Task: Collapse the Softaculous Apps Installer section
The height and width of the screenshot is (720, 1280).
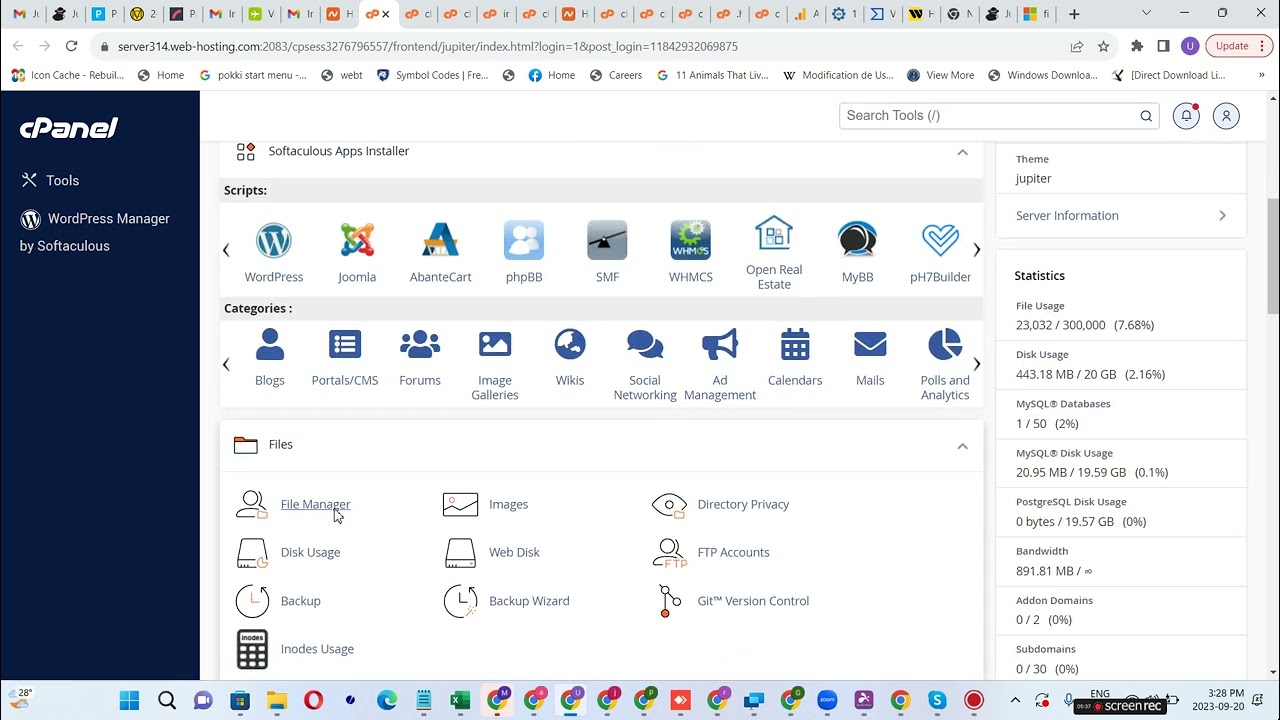Action: (x=962, y=152)
